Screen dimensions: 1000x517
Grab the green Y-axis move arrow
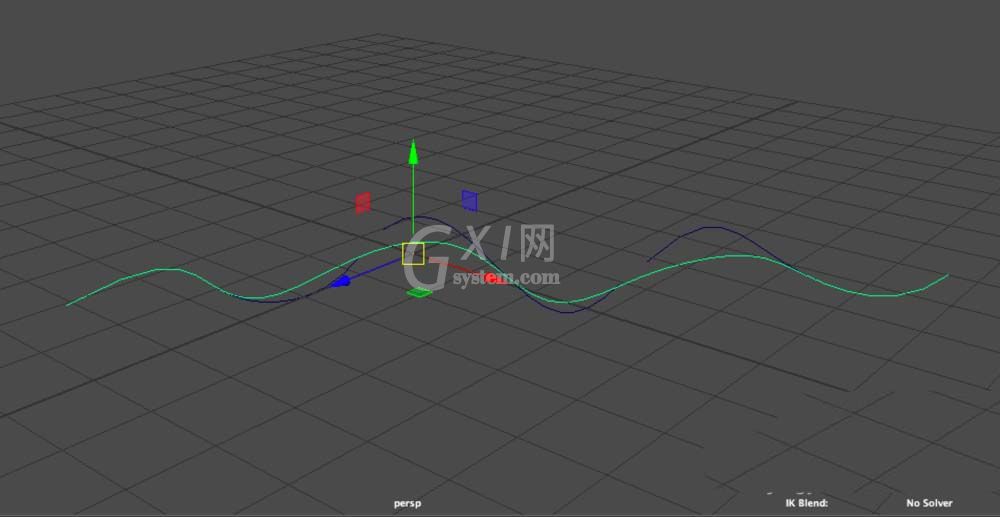pos(413,152)
